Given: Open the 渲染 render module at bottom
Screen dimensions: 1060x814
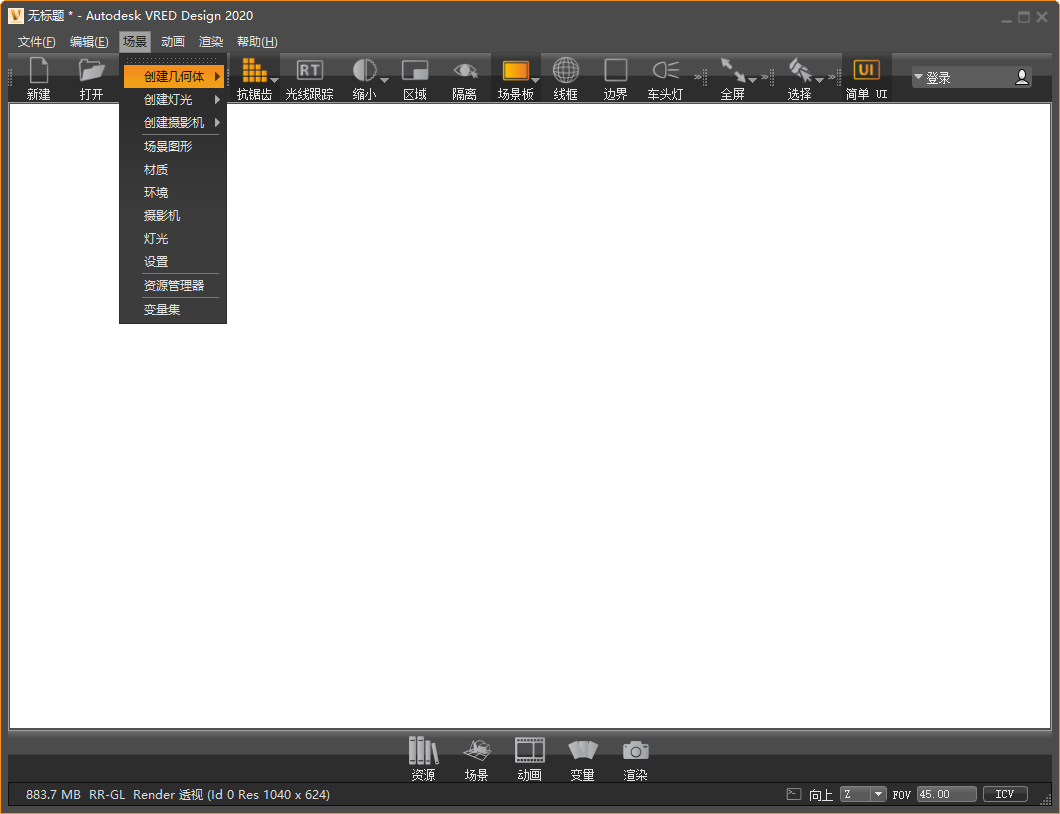Looking at the screenshot, I should pos(635,757).
